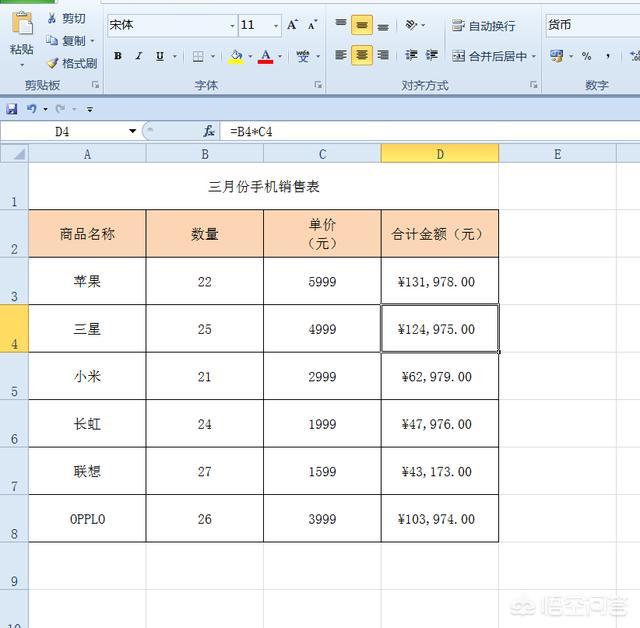The width and height of the screenshot is (640, 628).
Task: Open clipboard (剪贴板) dialog launcher
Action: tap(95, 84)
